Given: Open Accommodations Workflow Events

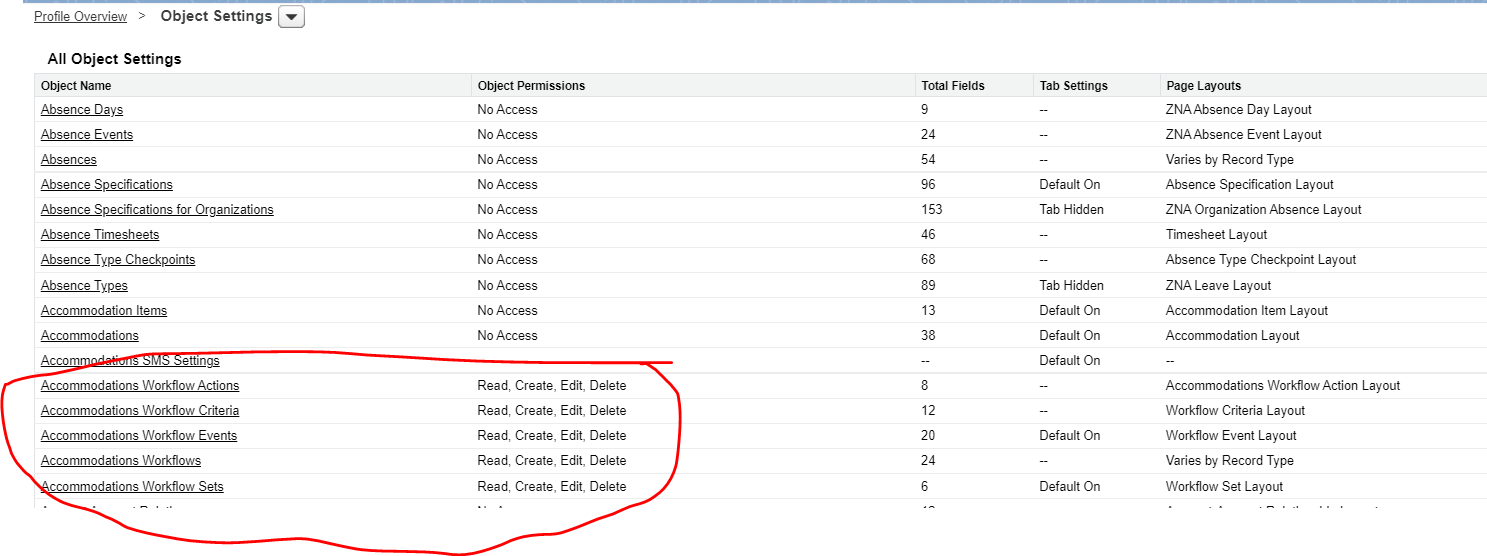Looking at the screenshot, I should click(x=139, y=436).
